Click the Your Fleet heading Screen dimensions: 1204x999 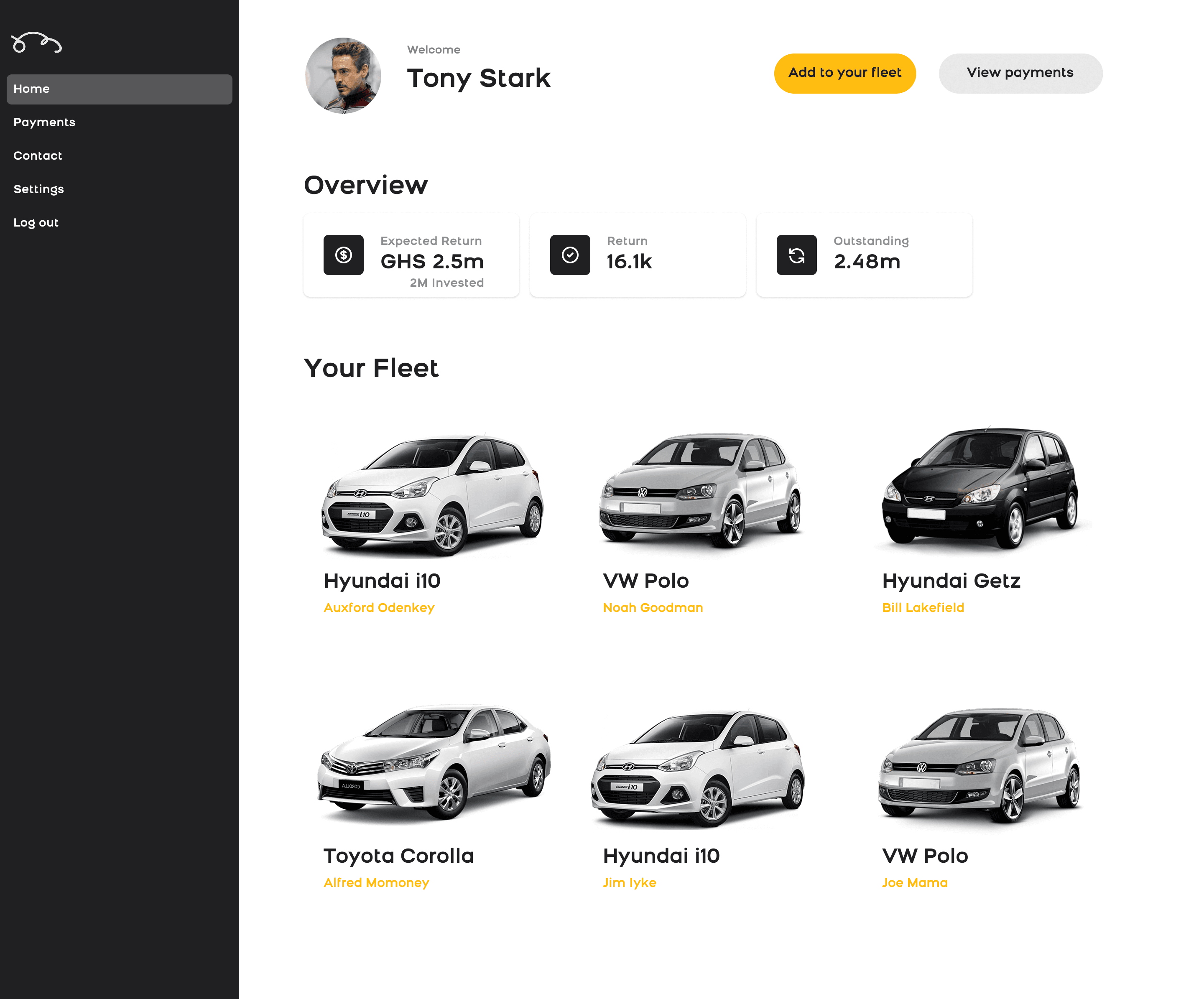click(371, 368)
